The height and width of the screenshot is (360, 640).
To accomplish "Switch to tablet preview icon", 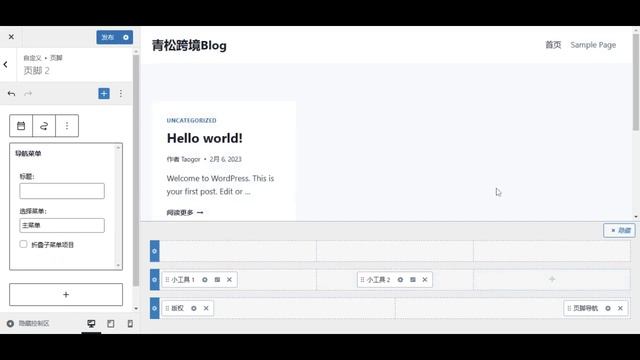I will 111,324.
